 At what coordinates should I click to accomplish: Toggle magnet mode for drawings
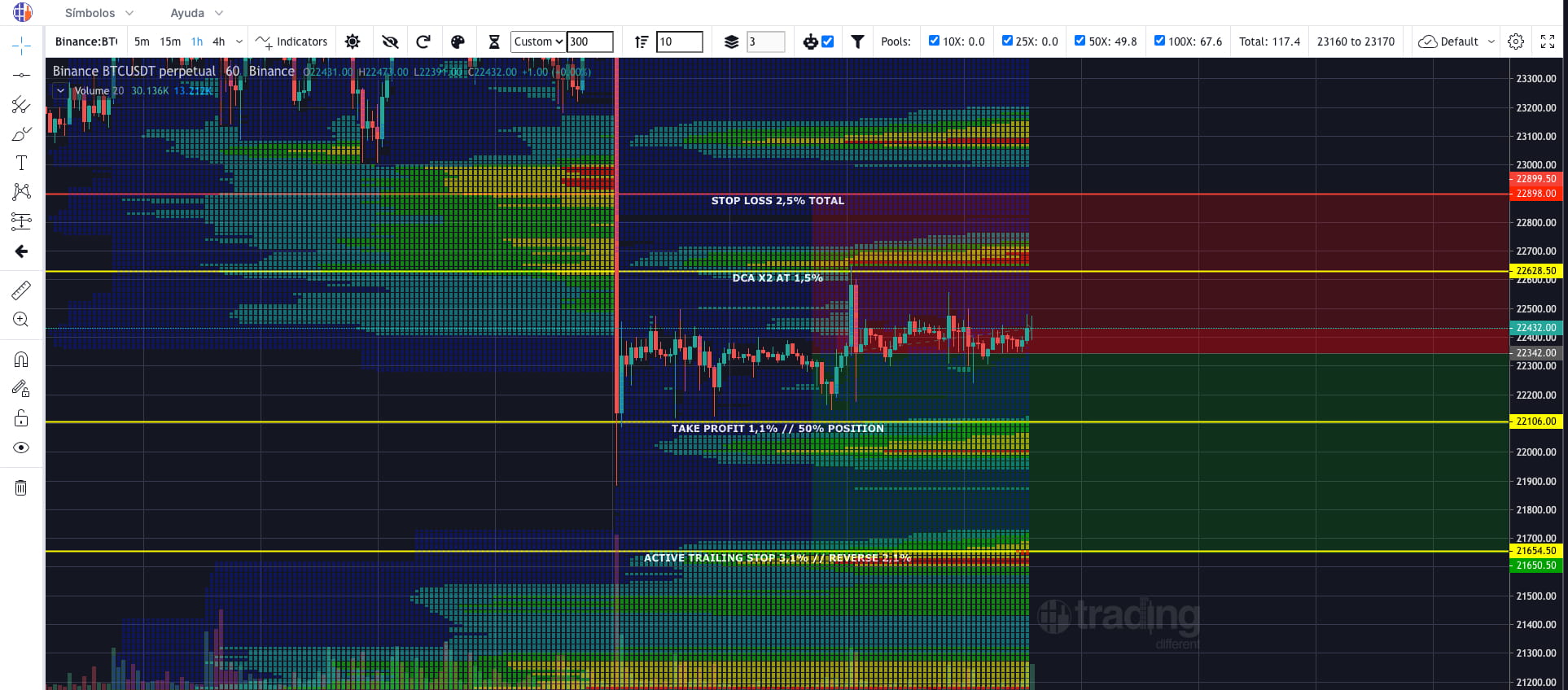point(21,359)
